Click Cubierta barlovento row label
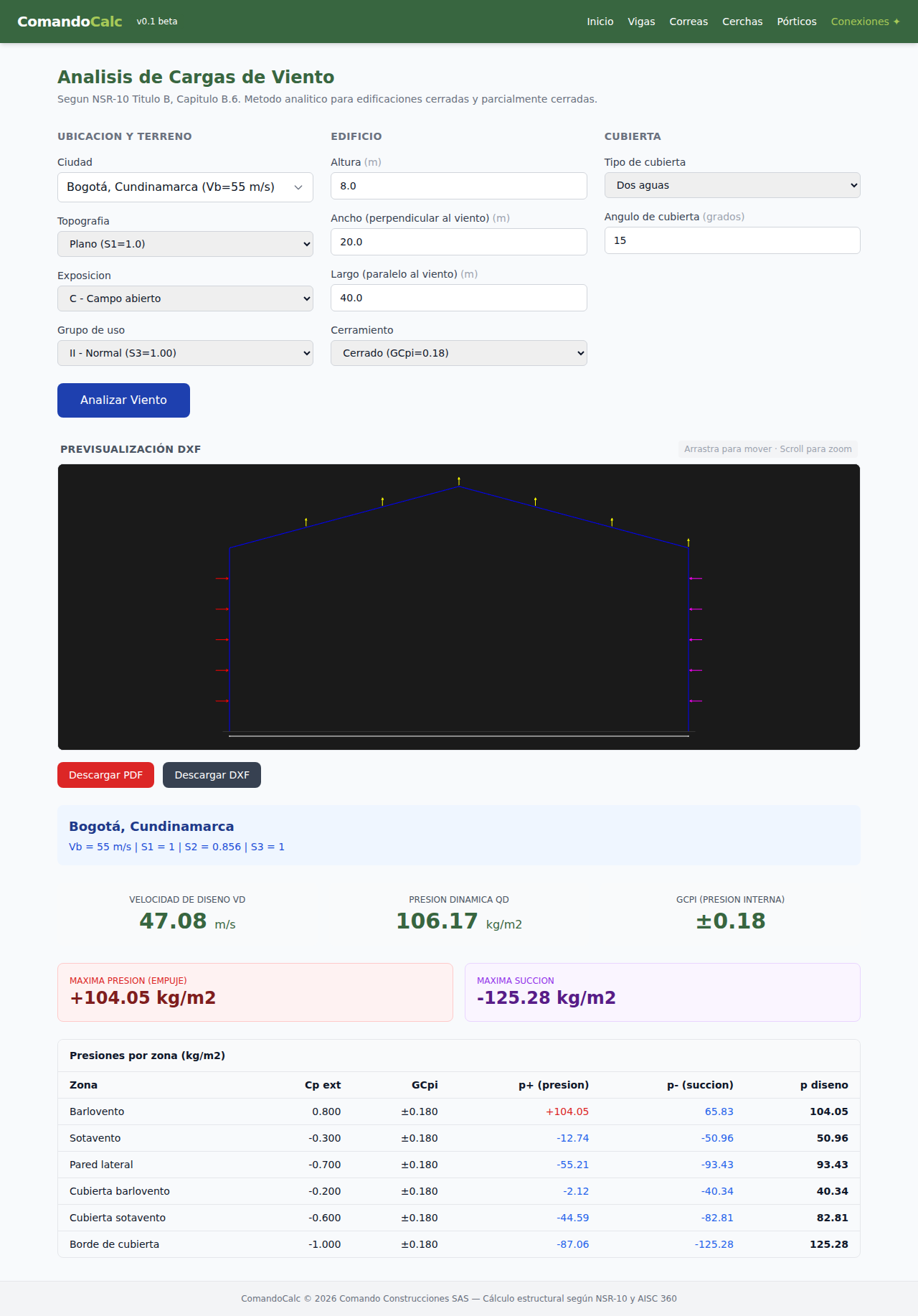 coord(120,1191)
